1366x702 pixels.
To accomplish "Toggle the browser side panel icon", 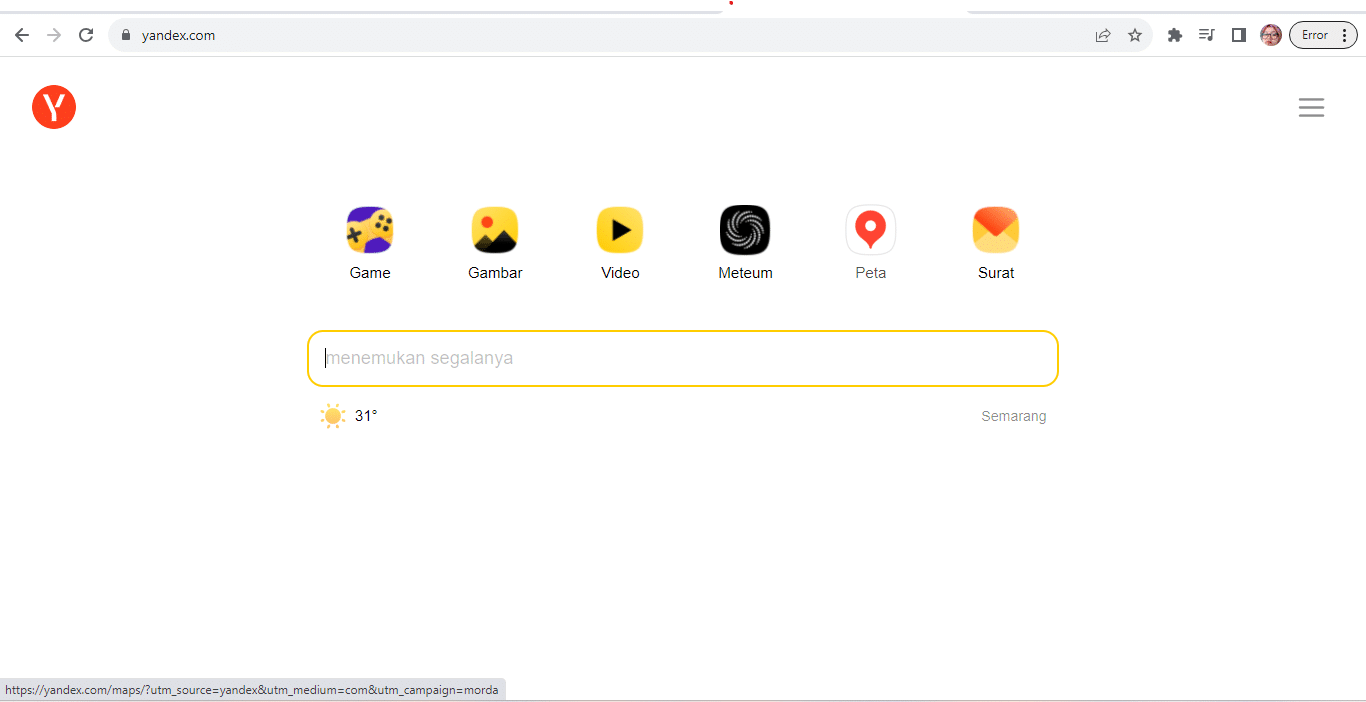I will pyautogui.click(x=1239, y=35).
